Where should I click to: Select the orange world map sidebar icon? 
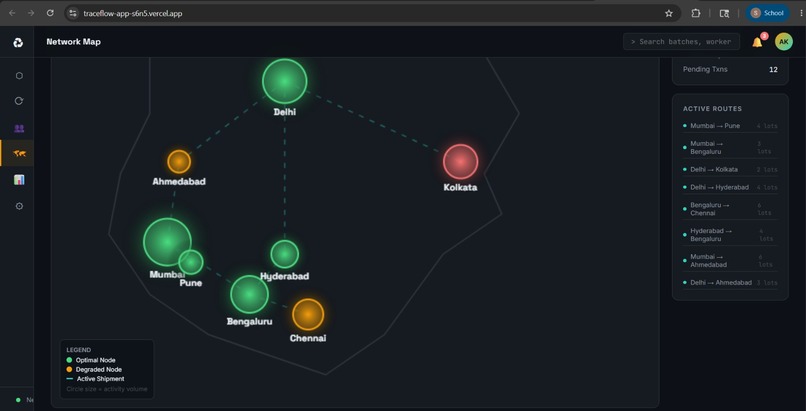tap(20, 153)
